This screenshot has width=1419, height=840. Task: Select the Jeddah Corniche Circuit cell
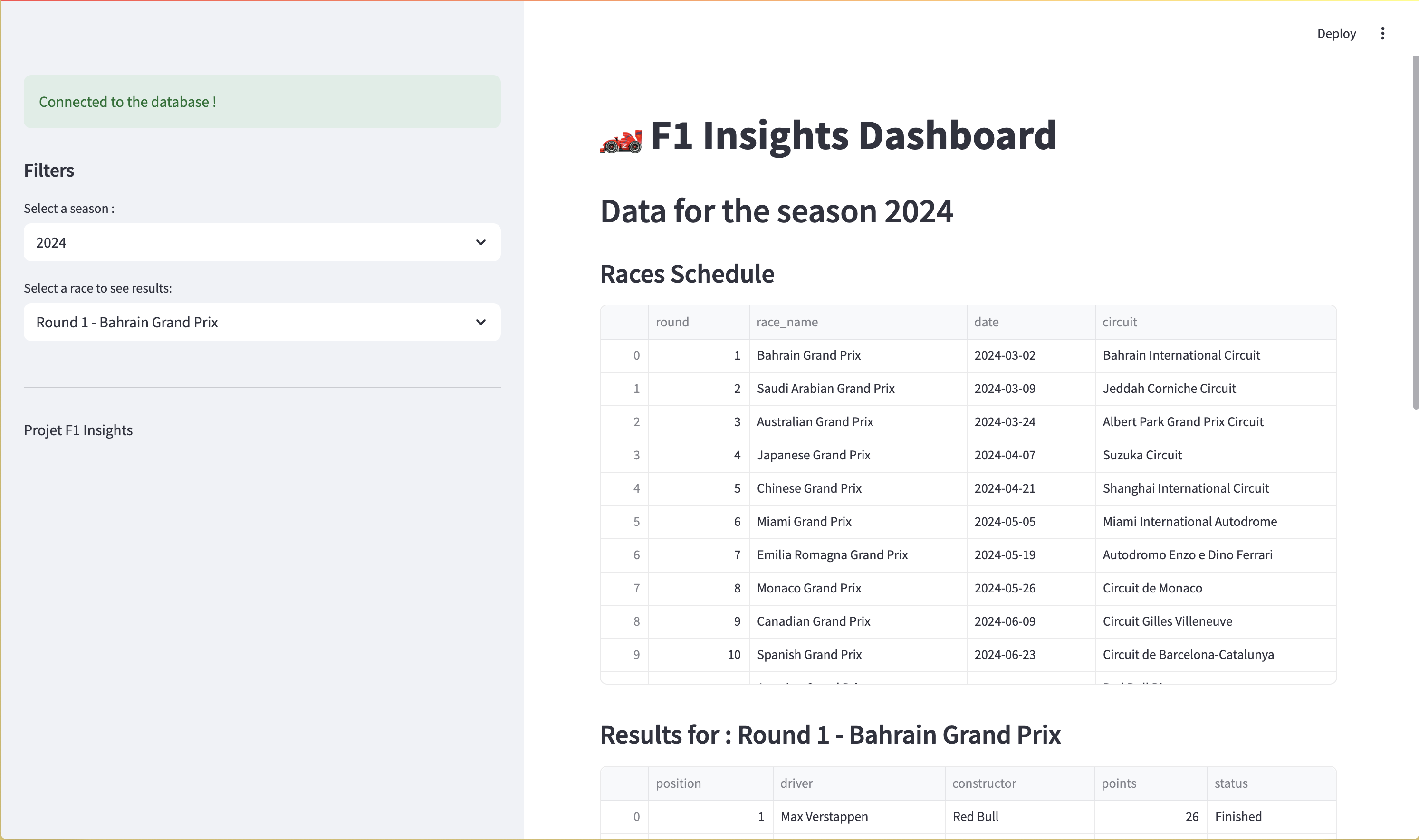(x=1216, y=389)
